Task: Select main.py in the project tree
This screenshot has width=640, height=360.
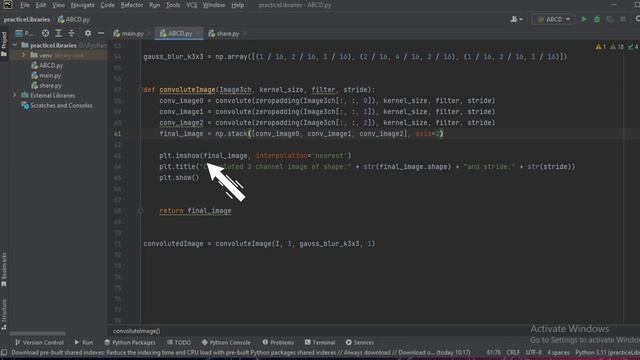Action: [46, 76]
